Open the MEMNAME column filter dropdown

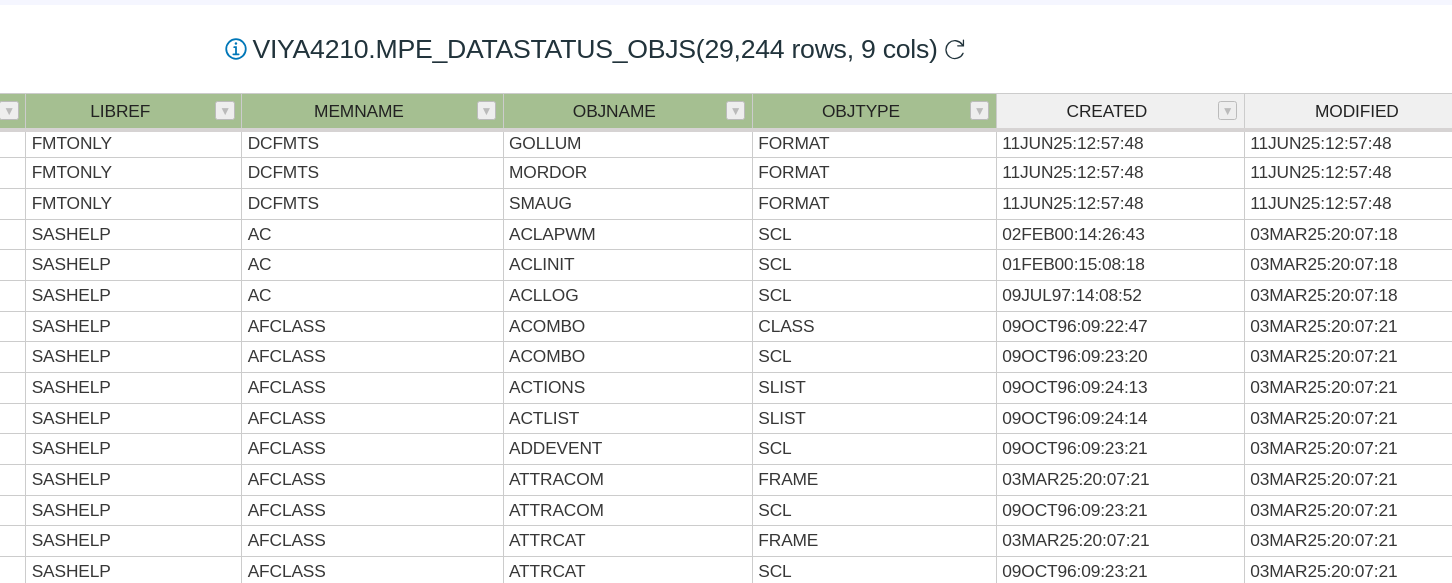click(487, 111)
